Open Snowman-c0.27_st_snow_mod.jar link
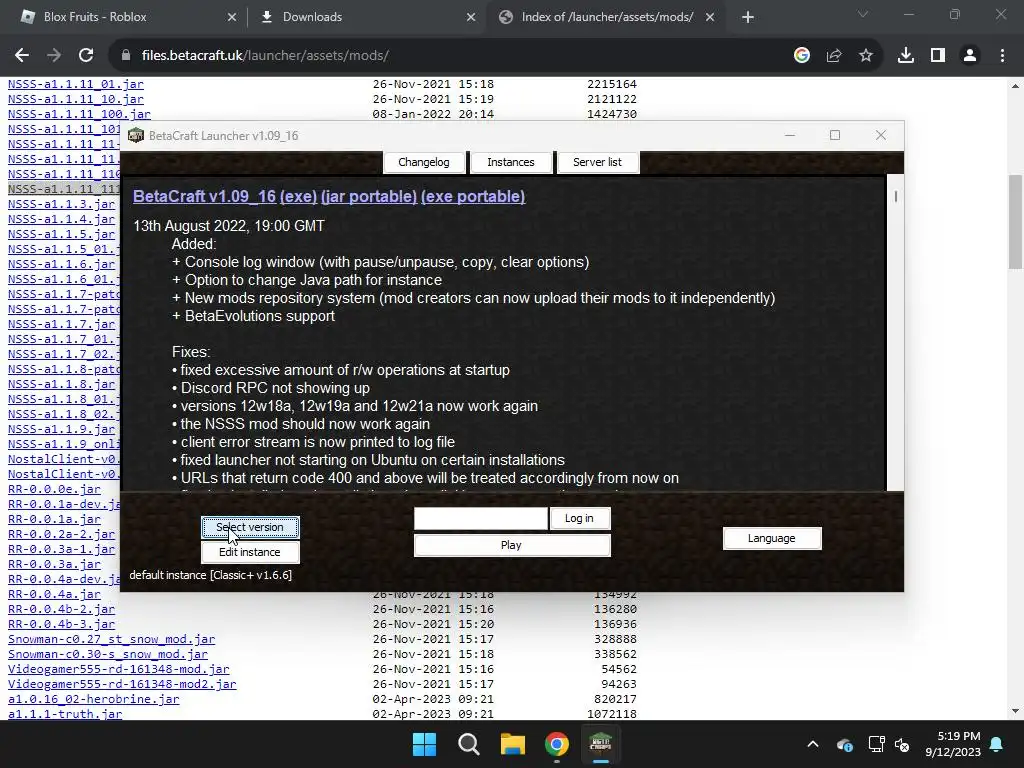 (111, 639)
